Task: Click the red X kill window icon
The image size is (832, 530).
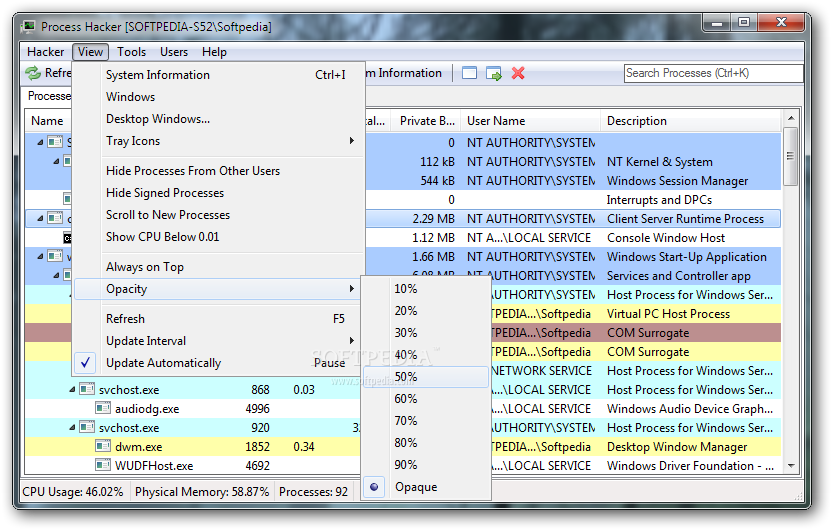Action: 518,73
